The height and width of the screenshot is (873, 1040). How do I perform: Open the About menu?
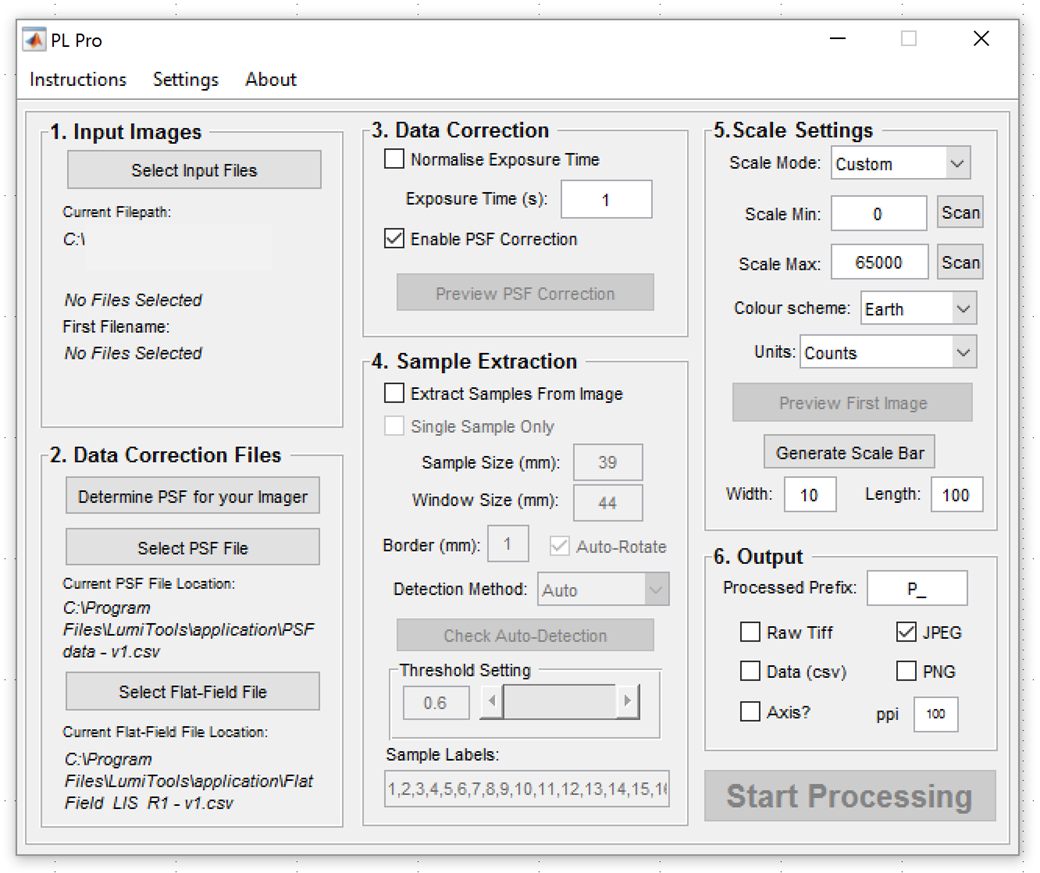[x=271, y=80]
